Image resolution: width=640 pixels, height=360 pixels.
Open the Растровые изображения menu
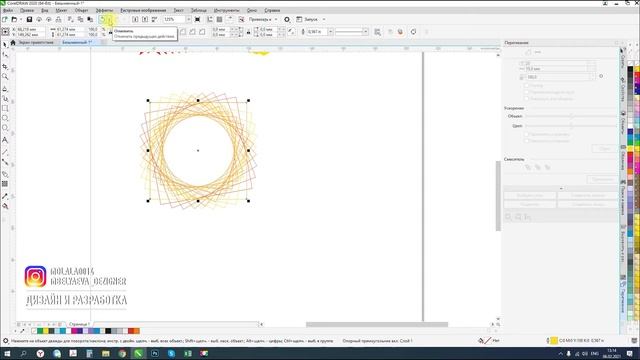point(143,10)
